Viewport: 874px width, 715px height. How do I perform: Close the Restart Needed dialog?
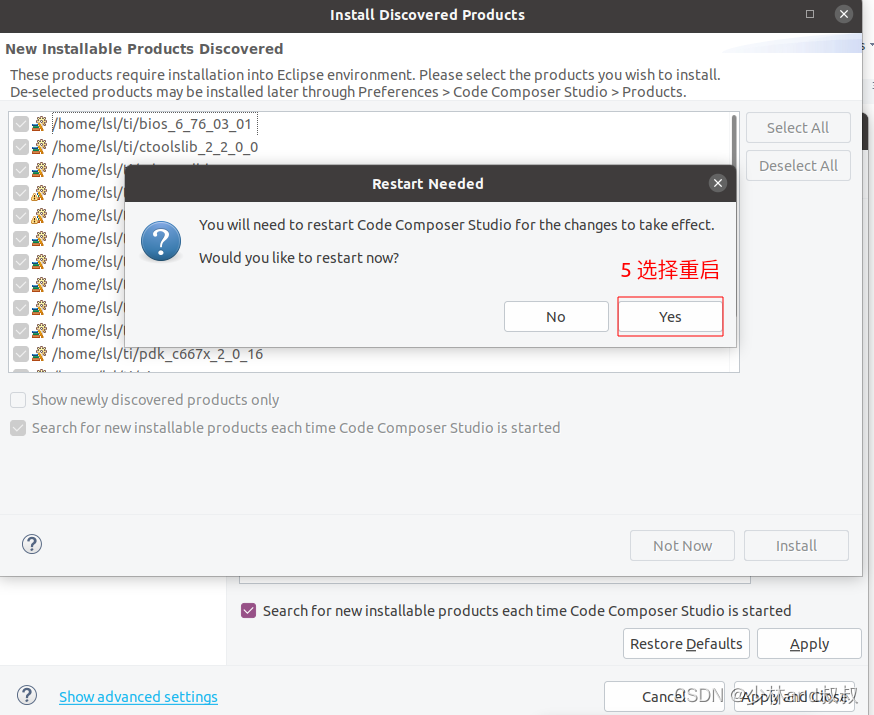(717, 183)
